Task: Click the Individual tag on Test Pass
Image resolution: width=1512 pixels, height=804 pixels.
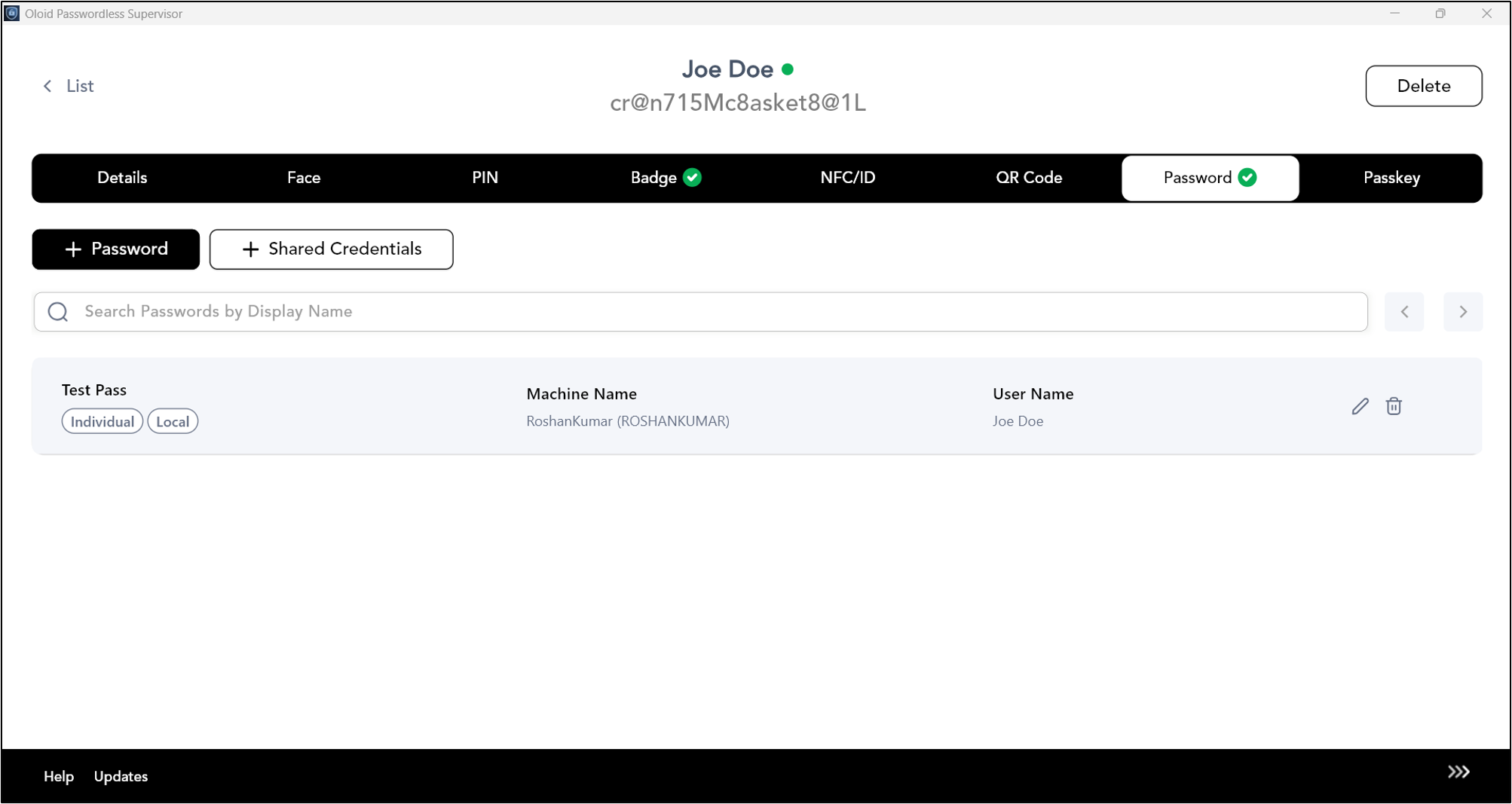Action: click(x=103, y=421)
